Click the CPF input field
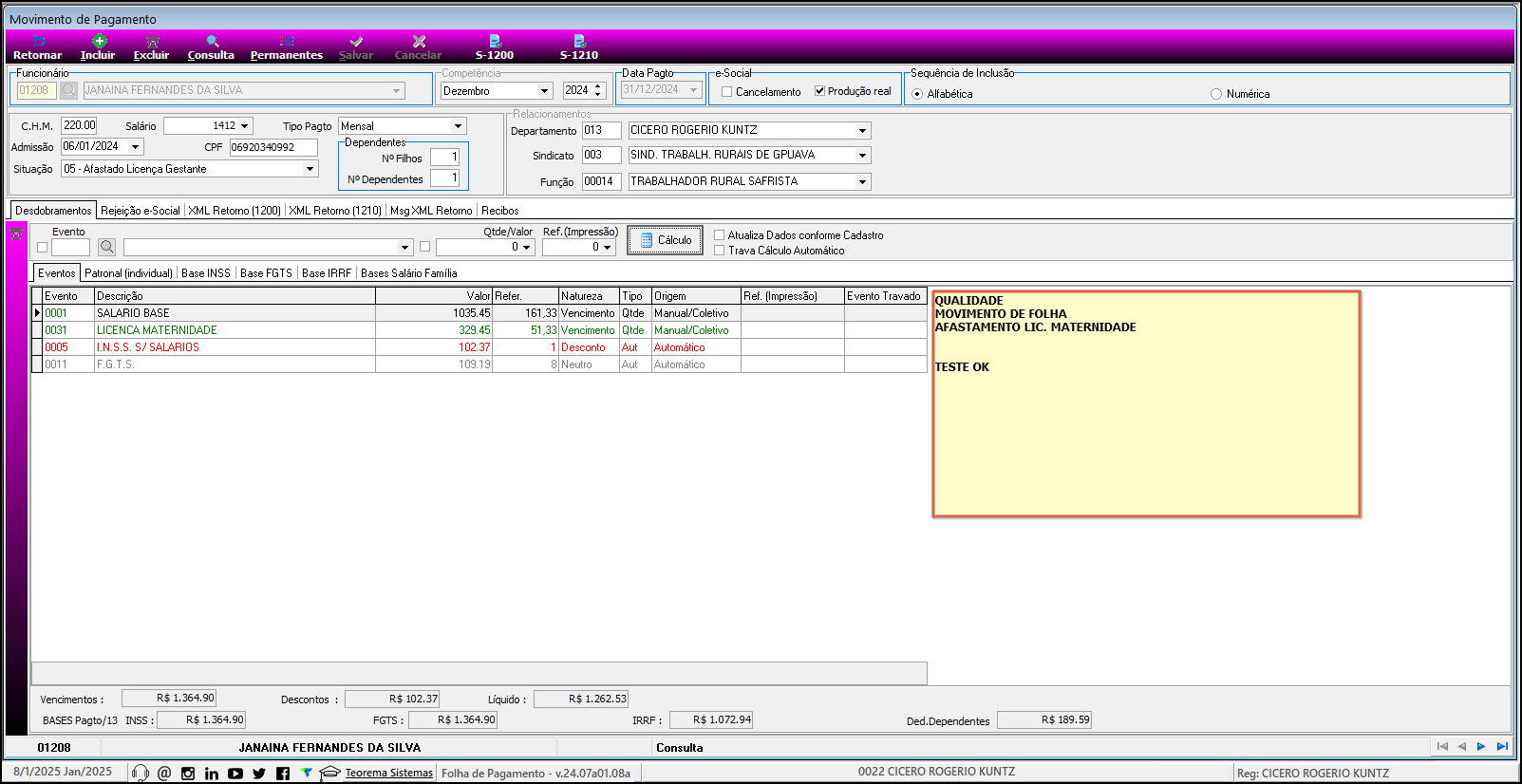The image size is (1522, 784). pyautogui.click(x=273, y=147)
